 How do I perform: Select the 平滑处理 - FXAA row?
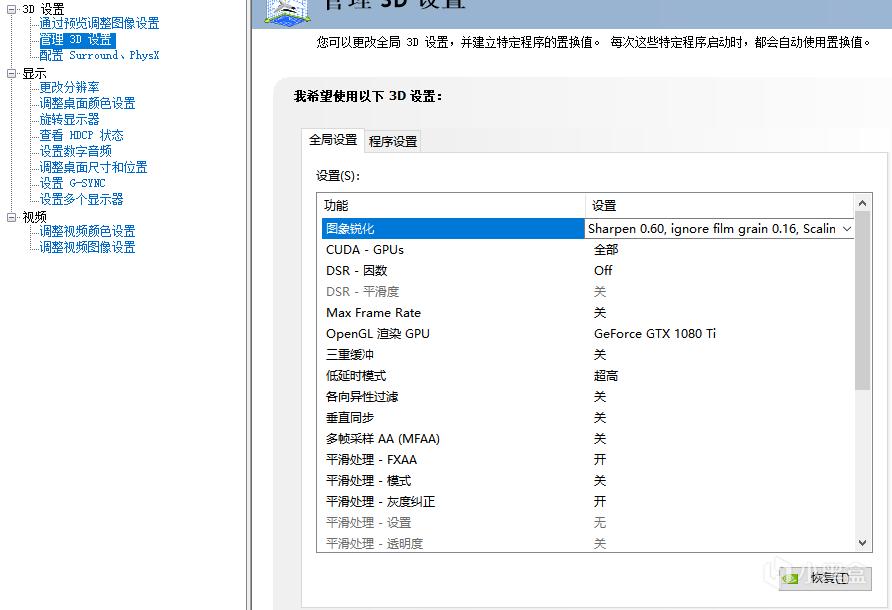point(588,460)
